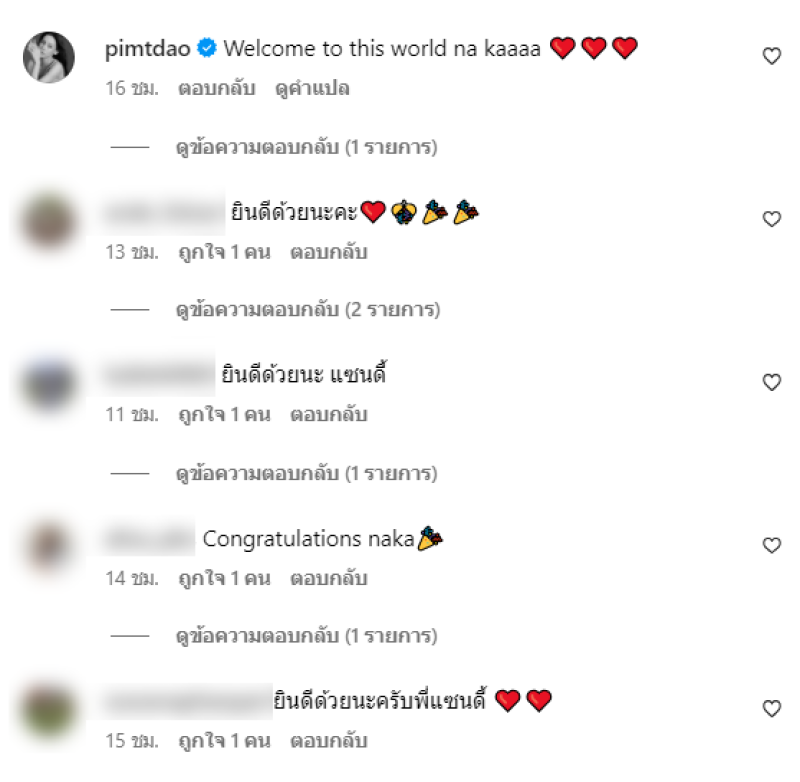This screenshot has height=782, width=800.
Task: Reply to pimtdao's 16-hour-old comment
Action: pos(216,88)
